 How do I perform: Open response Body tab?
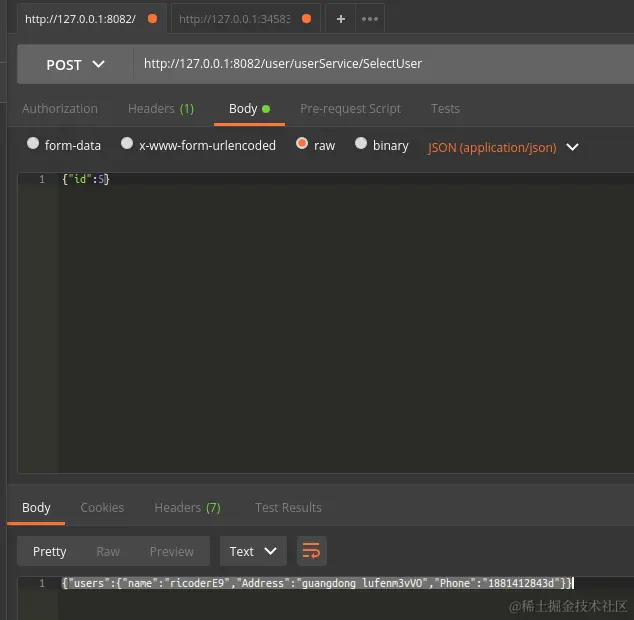pyautogui.click(x=36, y=508)
